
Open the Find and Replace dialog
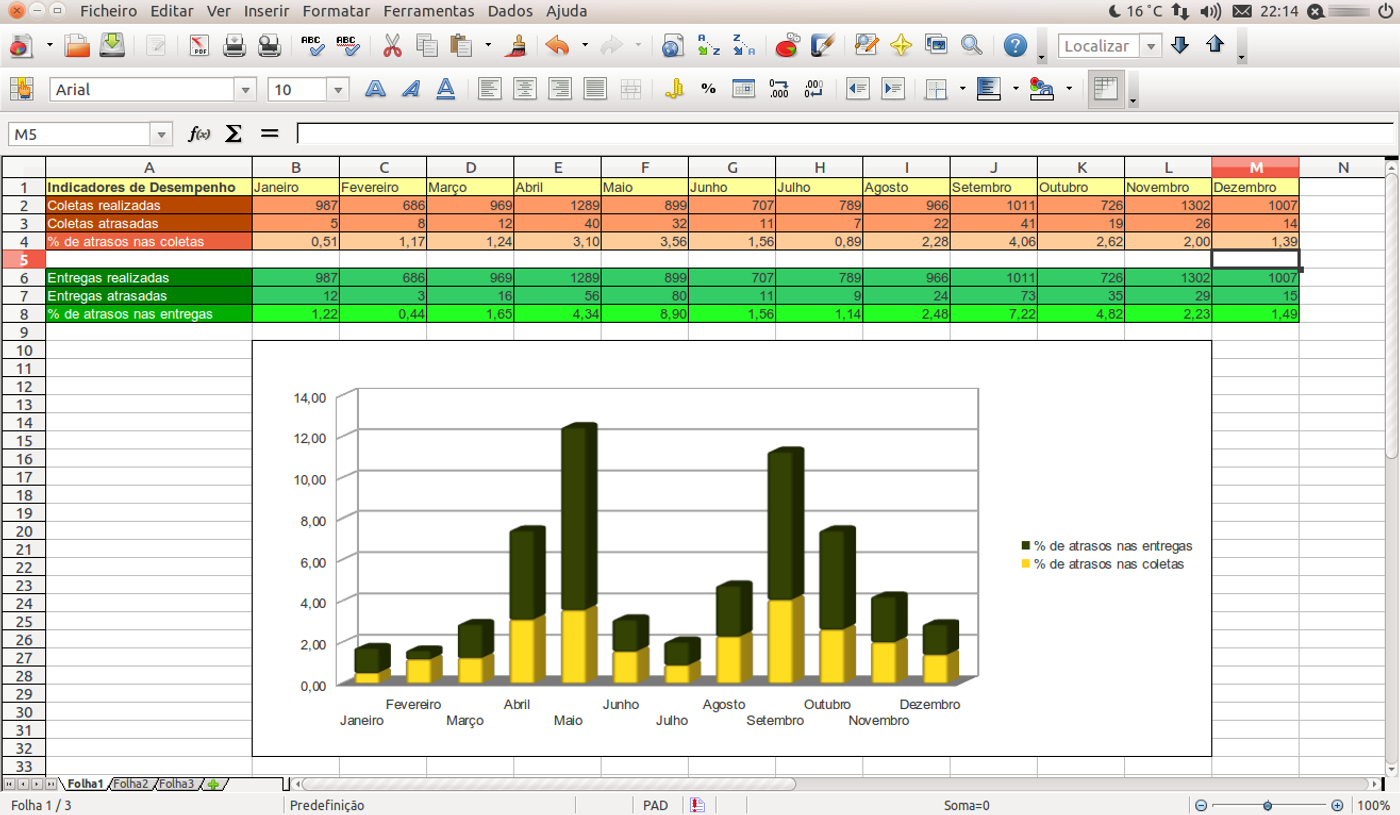coord(864,46)
